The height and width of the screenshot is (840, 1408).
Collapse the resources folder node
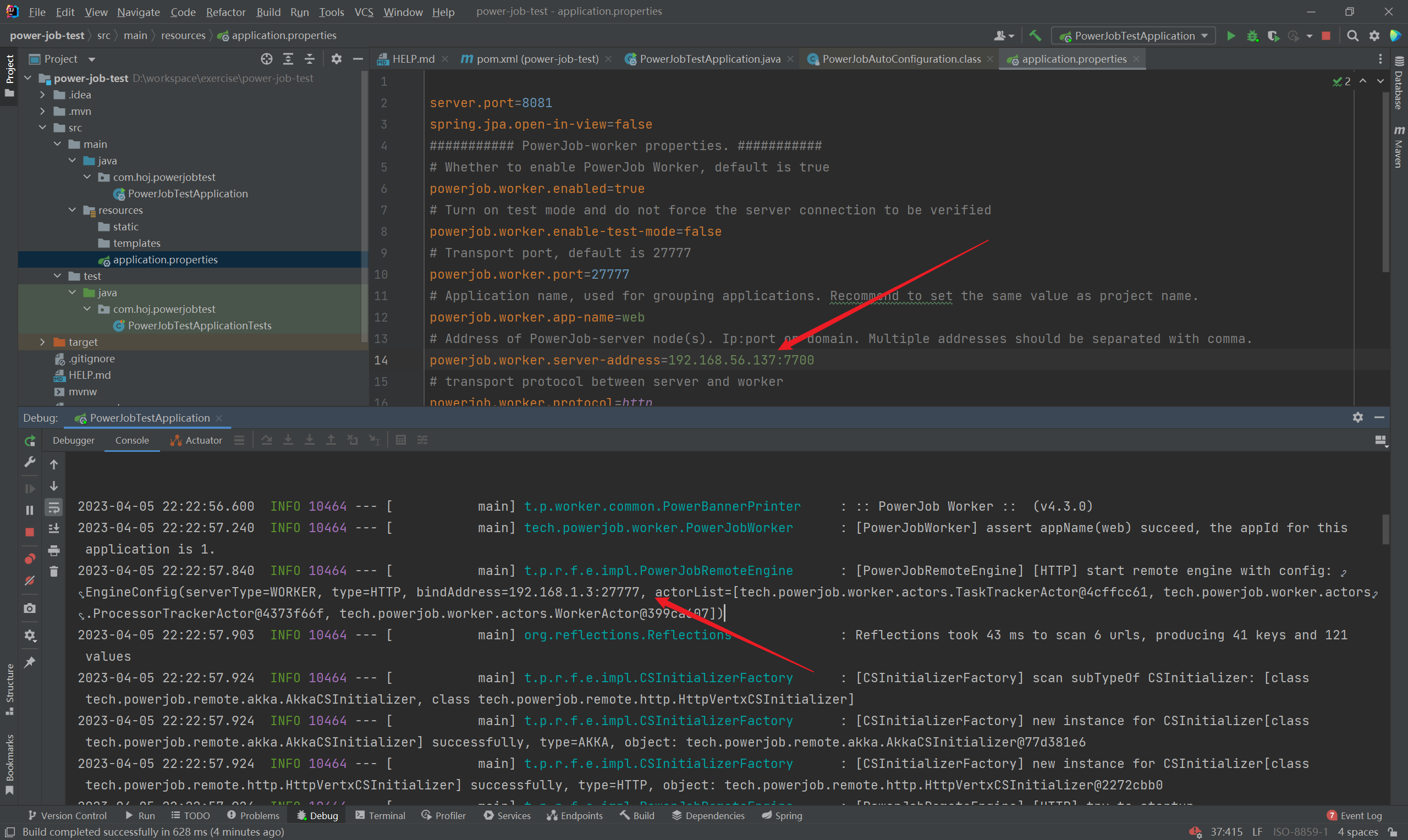coord(73,210)
